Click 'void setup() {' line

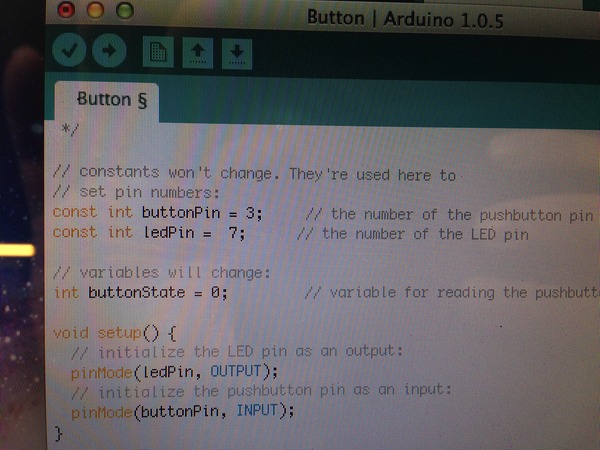(115, 333)
